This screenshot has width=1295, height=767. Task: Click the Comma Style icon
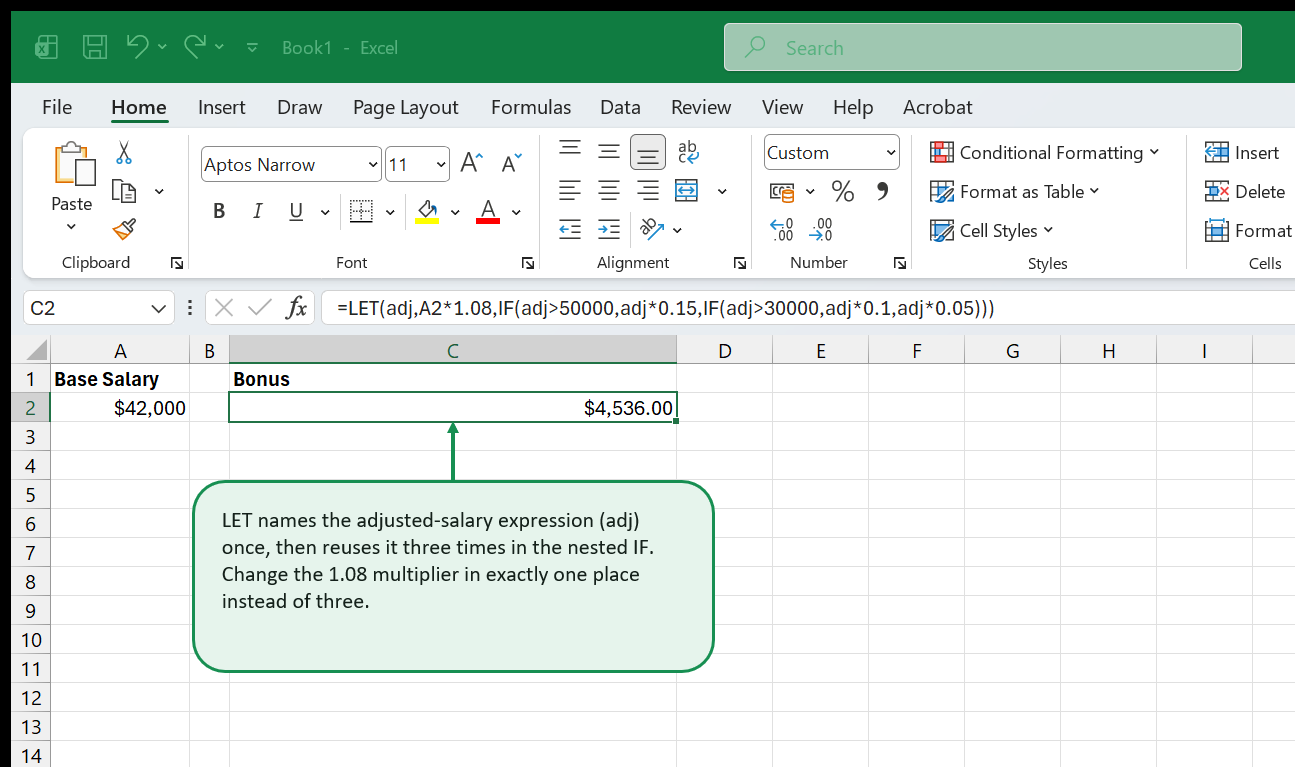(882, 191)
